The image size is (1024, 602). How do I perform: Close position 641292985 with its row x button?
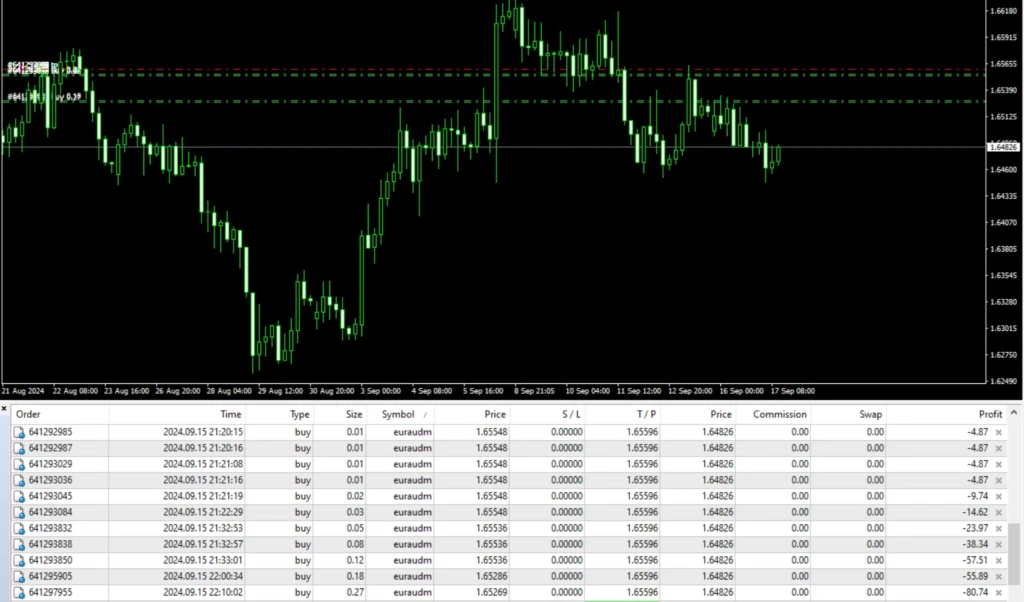[998, 432]
